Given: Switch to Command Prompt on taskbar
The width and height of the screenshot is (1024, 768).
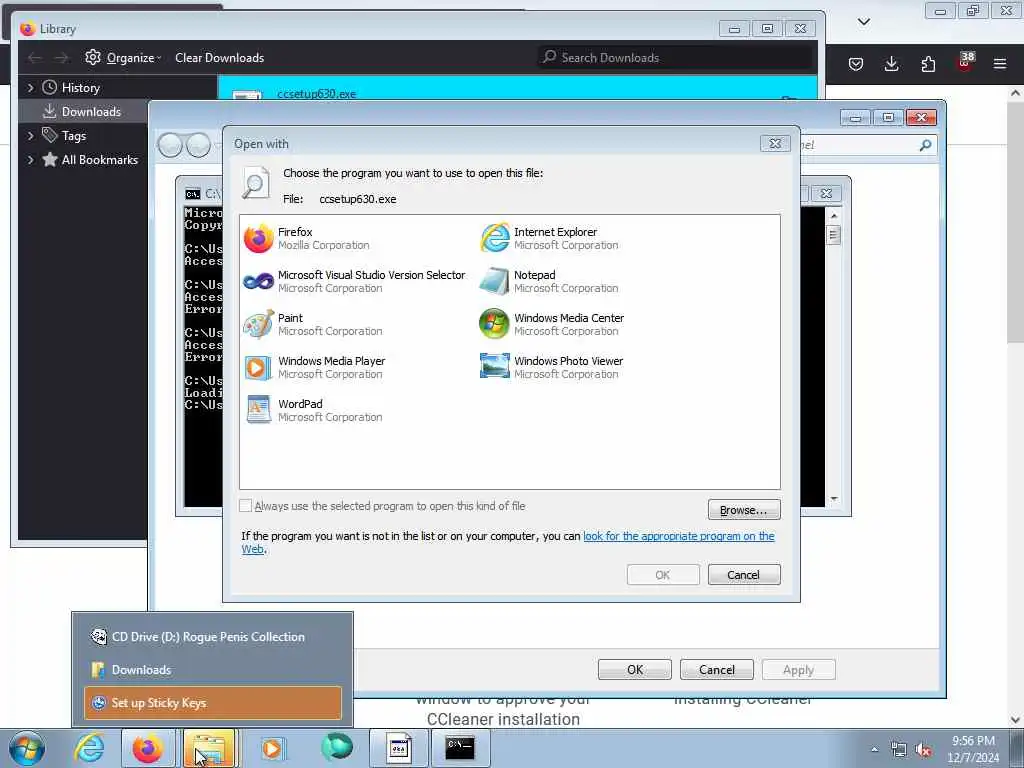Looking at the screenshot, I should (x=460, y=748).
